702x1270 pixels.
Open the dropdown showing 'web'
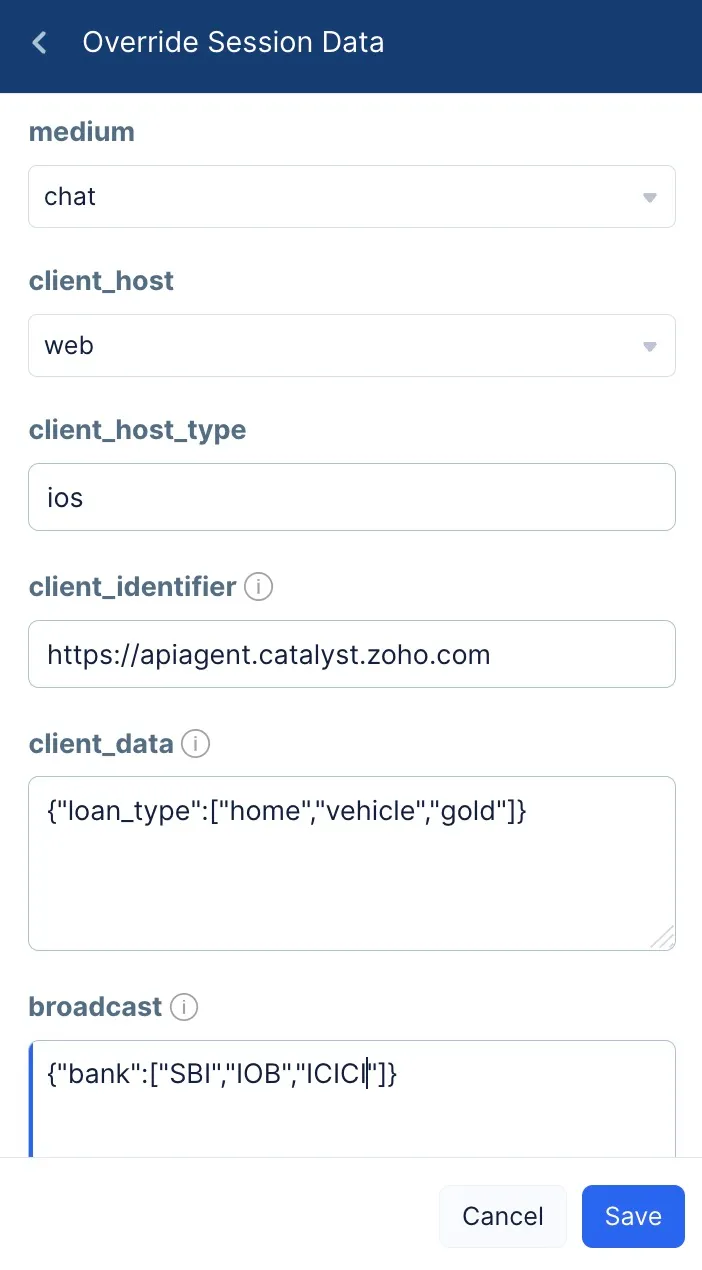(340, 346)
